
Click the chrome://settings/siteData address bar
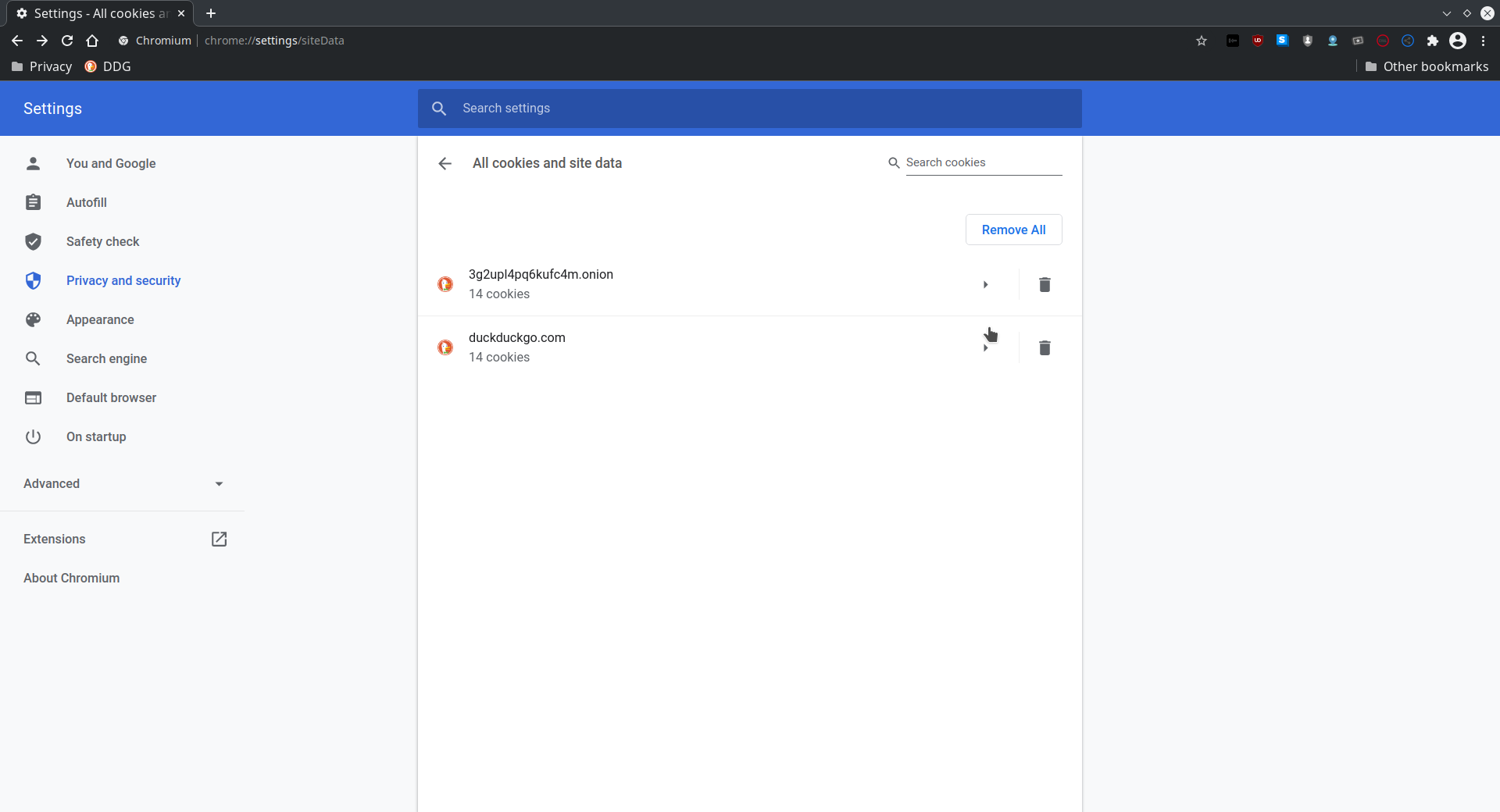click(274, 41)
